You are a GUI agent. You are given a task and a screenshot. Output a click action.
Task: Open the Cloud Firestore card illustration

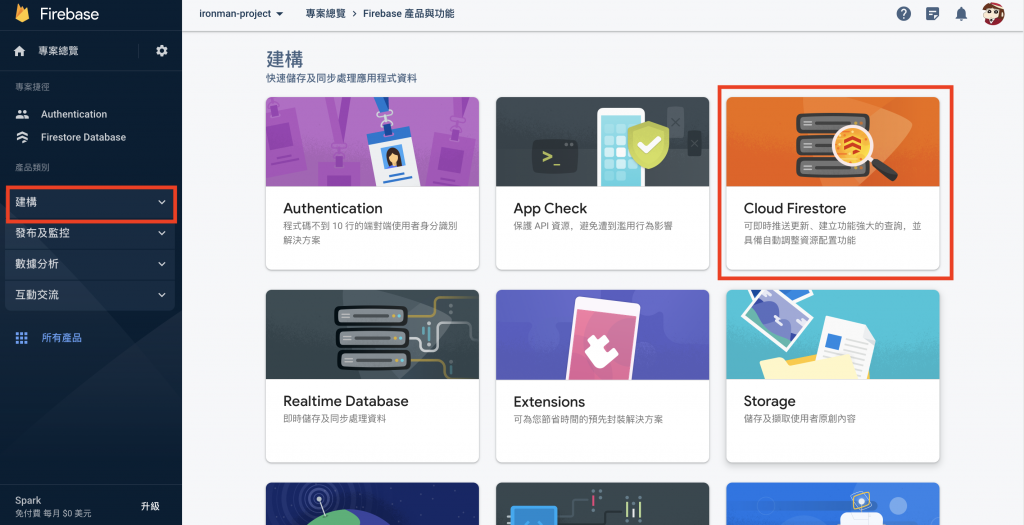click(833, 142)
